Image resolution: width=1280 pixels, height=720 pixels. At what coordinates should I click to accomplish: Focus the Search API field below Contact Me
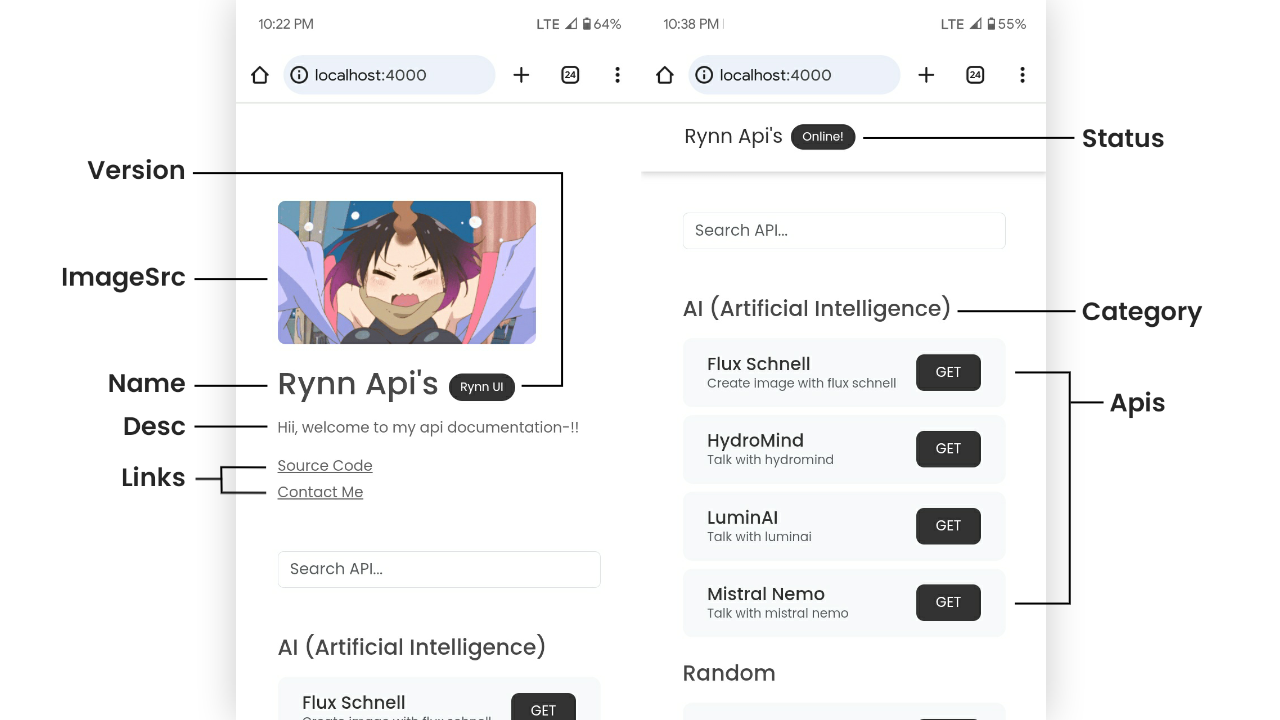(439, 569)
